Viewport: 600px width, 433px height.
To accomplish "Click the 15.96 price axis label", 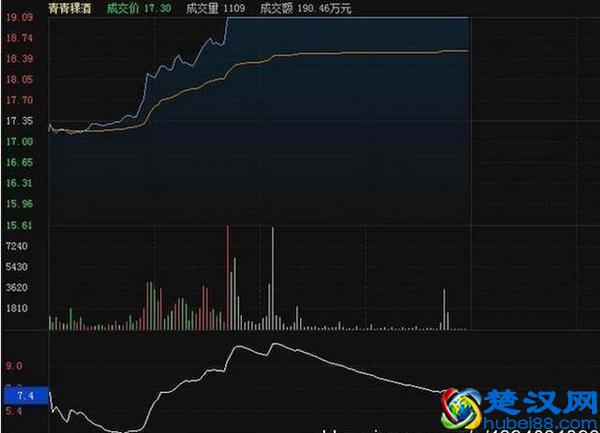I will tap(19, 204).
